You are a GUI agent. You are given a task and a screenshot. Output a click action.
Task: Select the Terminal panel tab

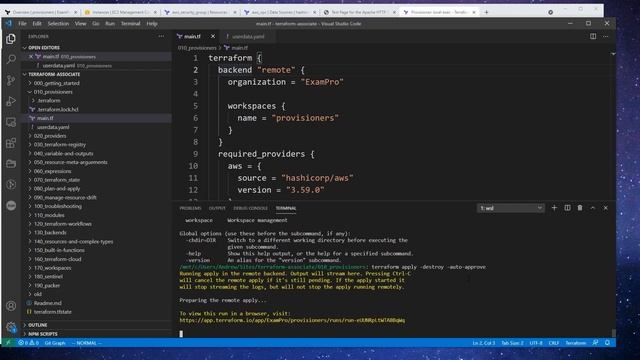point(286,208)
